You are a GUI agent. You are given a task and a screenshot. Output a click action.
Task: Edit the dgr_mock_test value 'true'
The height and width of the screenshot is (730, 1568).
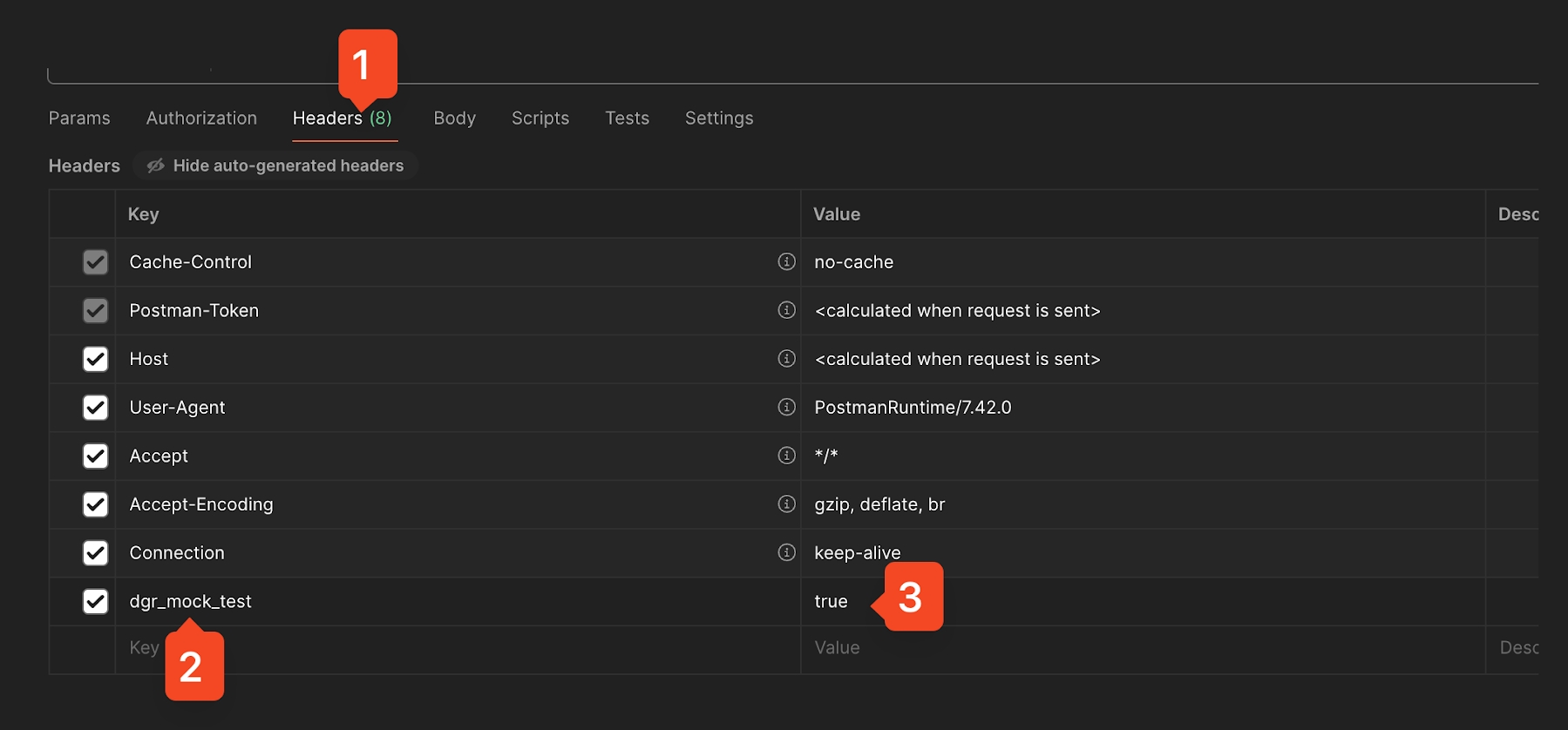pos(831,601)
